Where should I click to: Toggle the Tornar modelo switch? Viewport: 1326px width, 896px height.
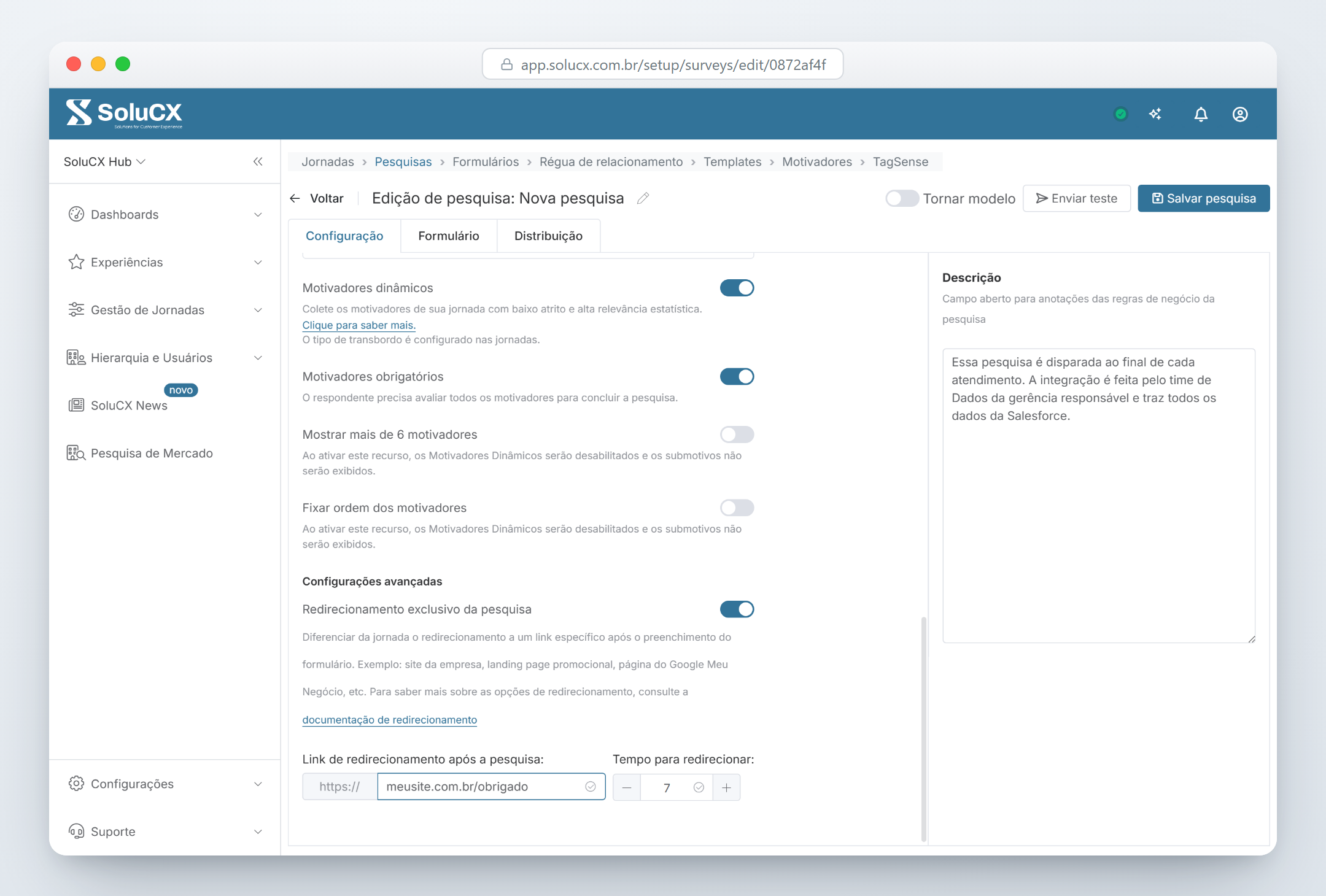pos(902,198)
